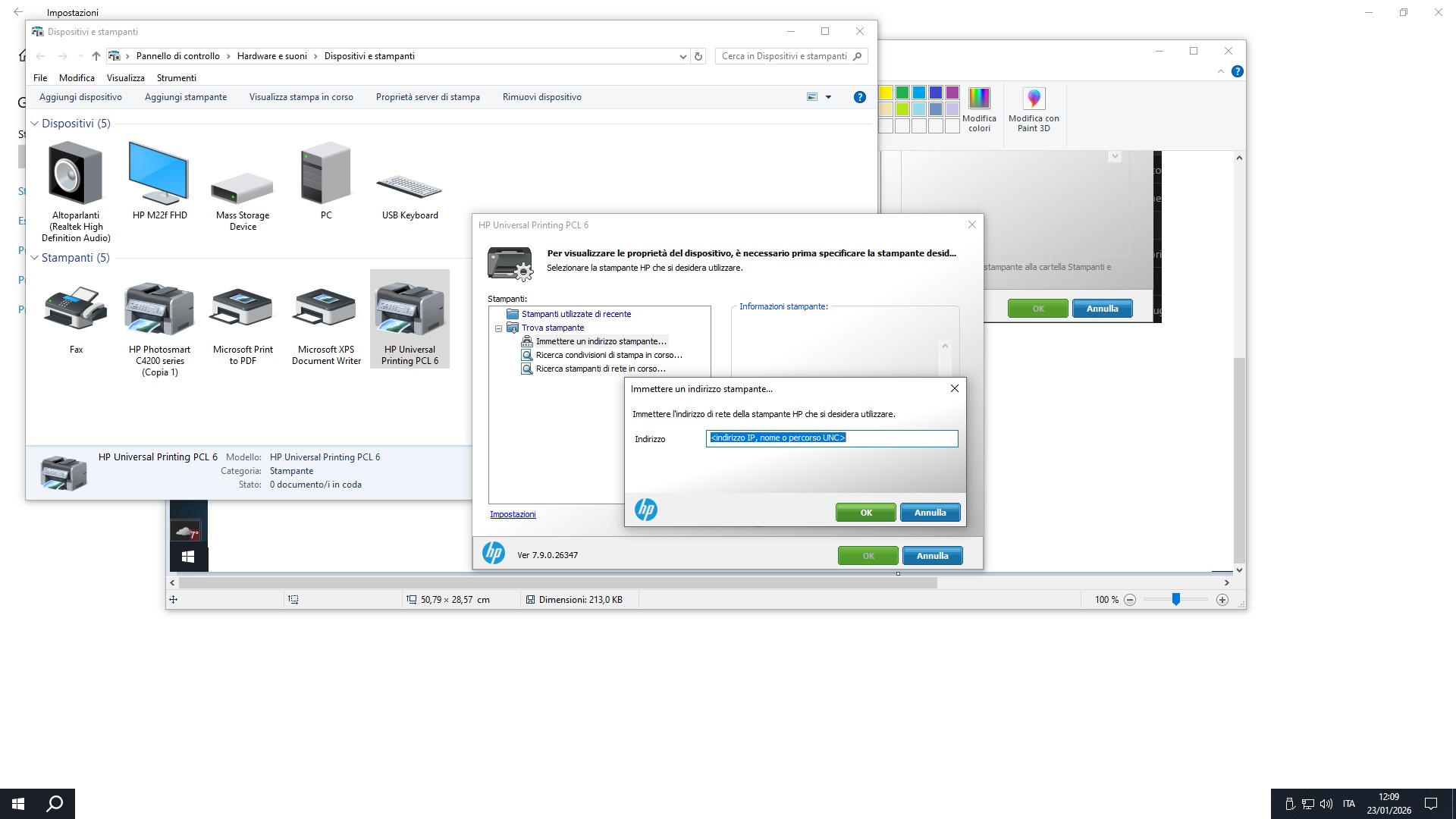
Task: Open the Strumenti menu
Action: (176, 78)
